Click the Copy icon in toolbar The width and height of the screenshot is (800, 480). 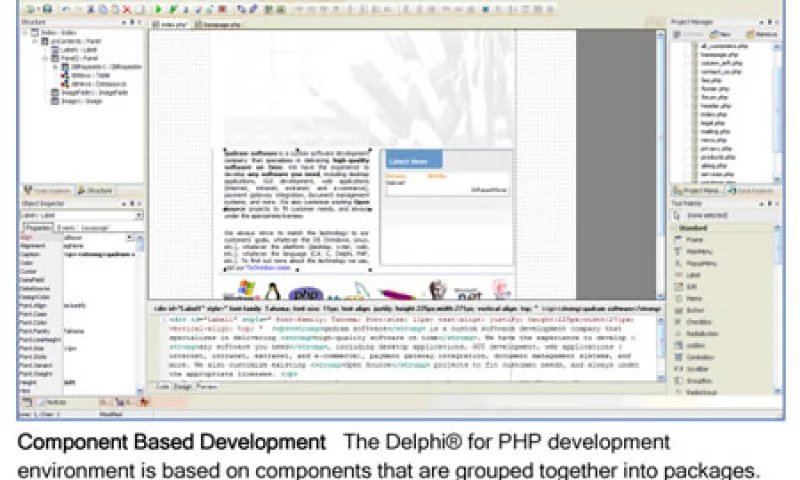(x=103, y=9)
